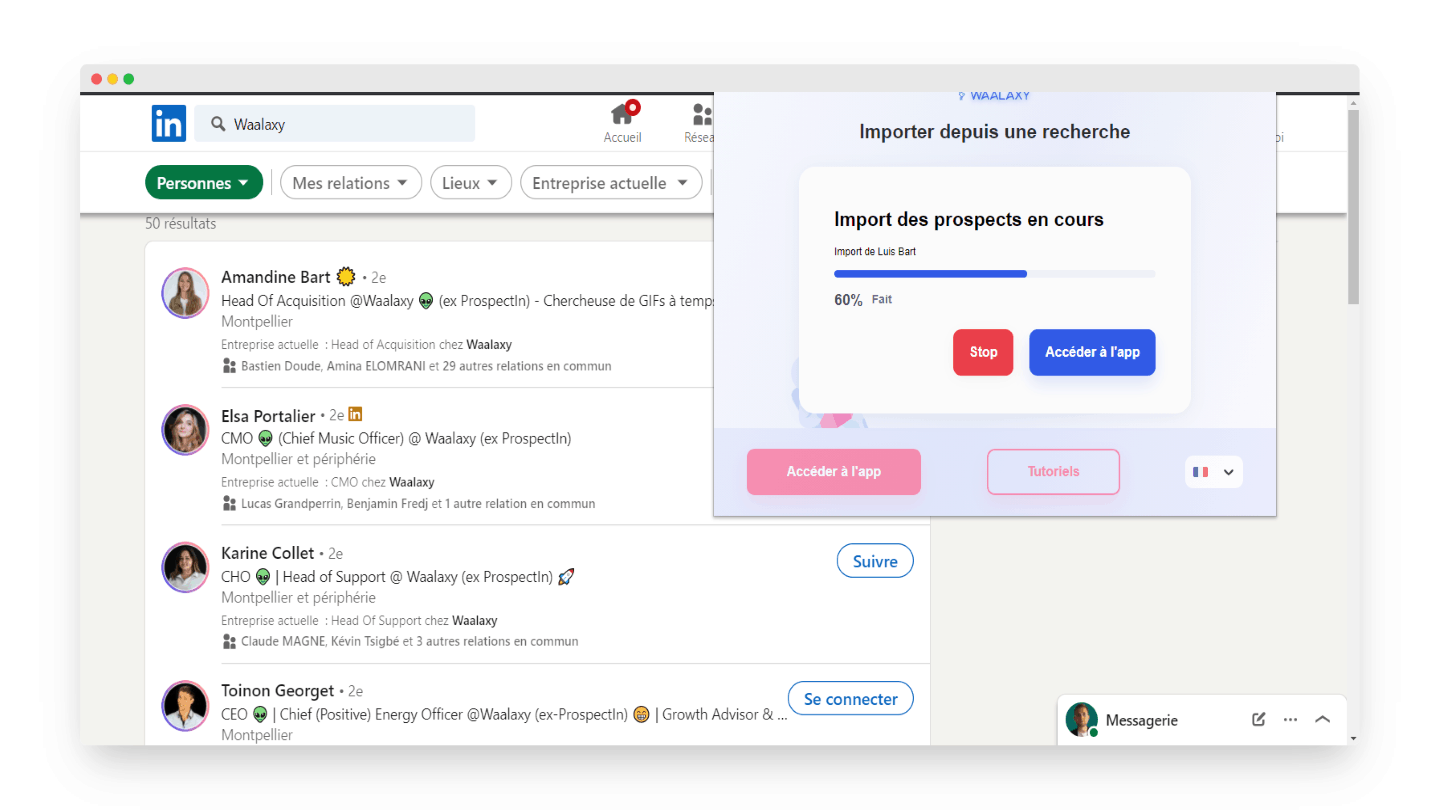Click the compose message icon in Messagerie
The height and width of the screenshot is (810, 1440).
click(1259, 719)
